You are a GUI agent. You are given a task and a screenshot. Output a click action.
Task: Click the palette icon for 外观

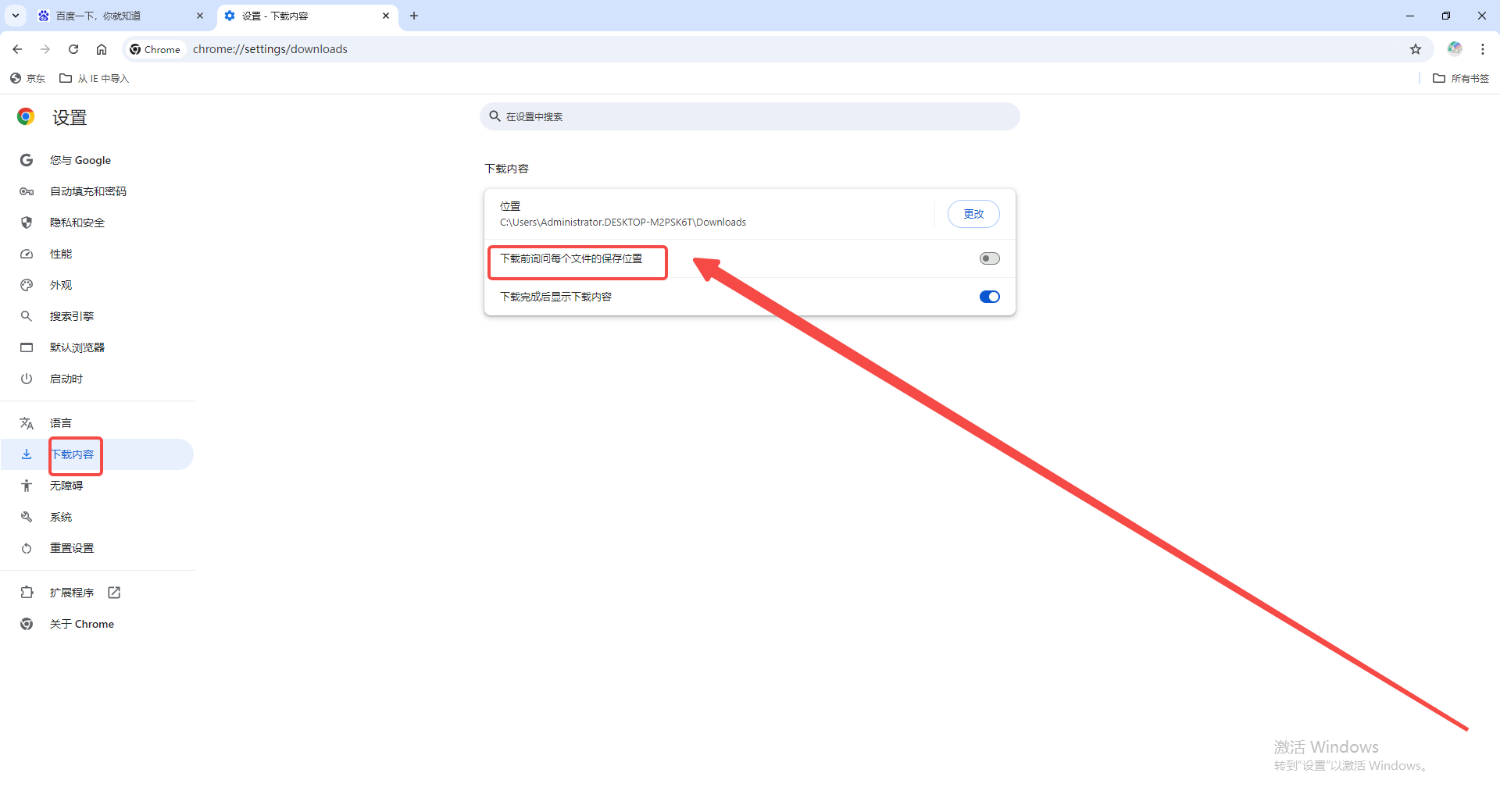click(x=27, y=285)
